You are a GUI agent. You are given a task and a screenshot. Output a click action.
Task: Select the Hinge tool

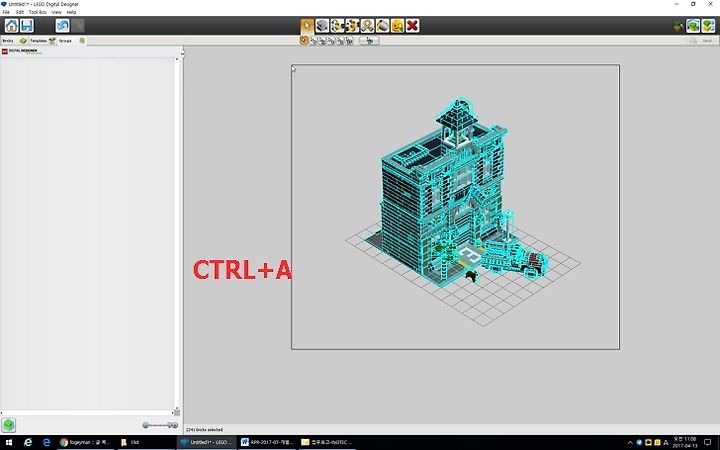[x=337, y=26]
